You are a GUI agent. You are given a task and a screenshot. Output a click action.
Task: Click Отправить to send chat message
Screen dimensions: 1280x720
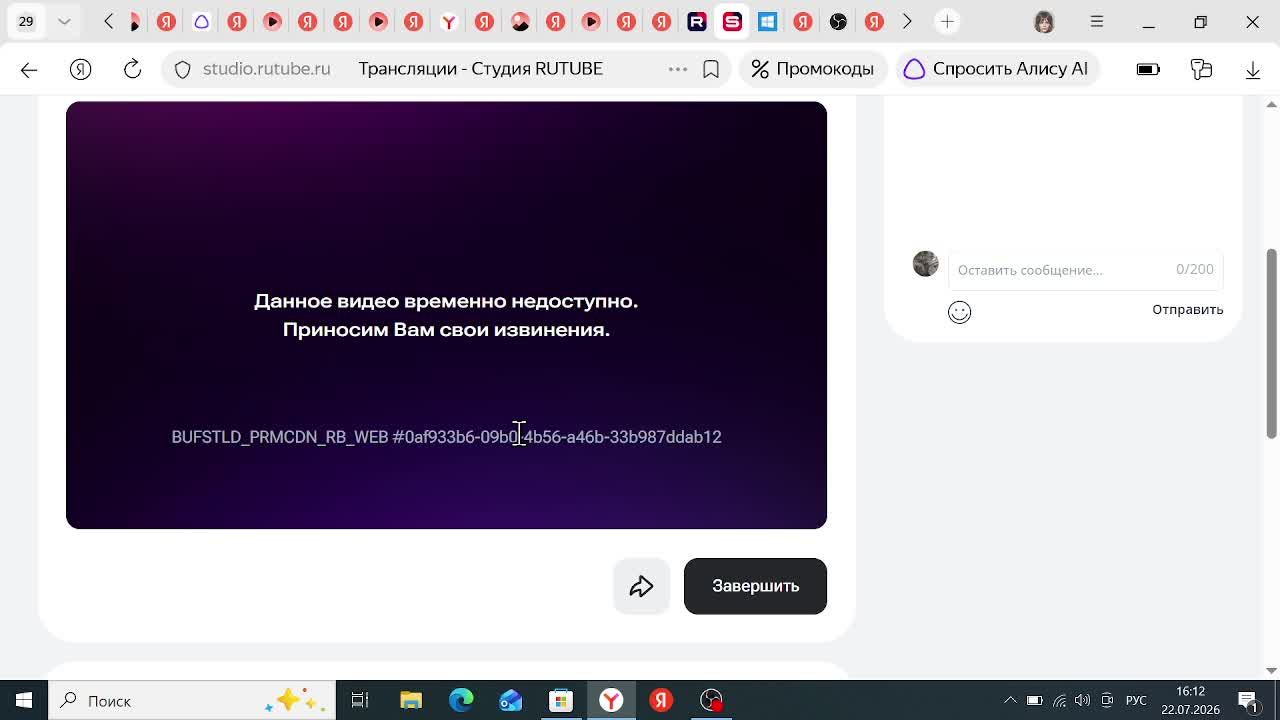click(1187, 310)
